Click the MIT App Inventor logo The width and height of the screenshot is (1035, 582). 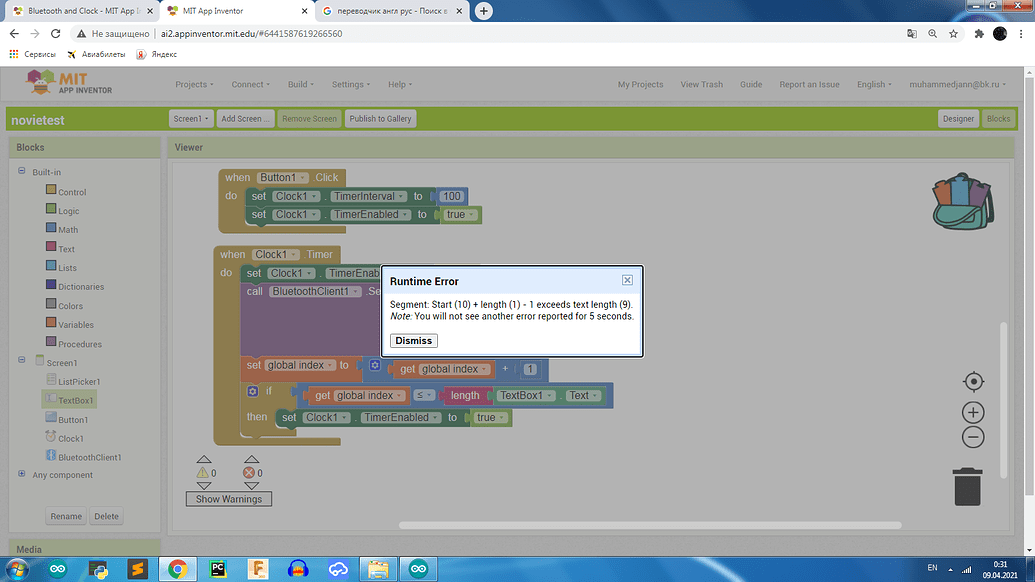pyautogui.click(x=69, y=84)
